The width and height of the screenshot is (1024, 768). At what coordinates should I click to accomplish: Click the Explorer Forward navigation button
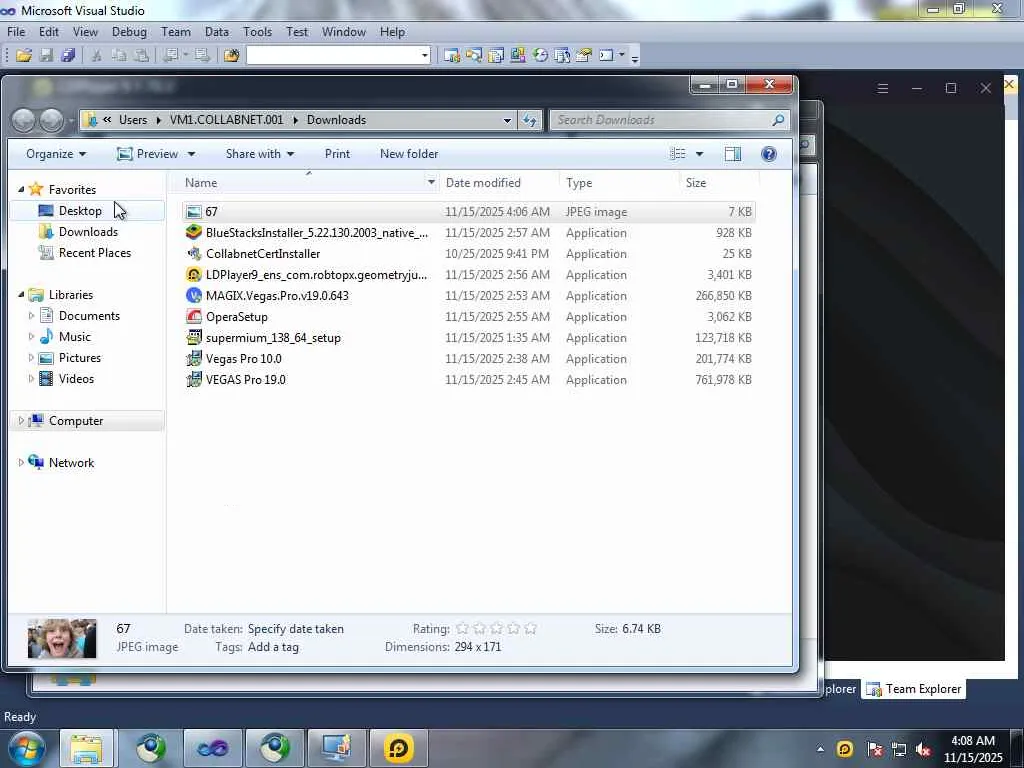click(52, 120)
